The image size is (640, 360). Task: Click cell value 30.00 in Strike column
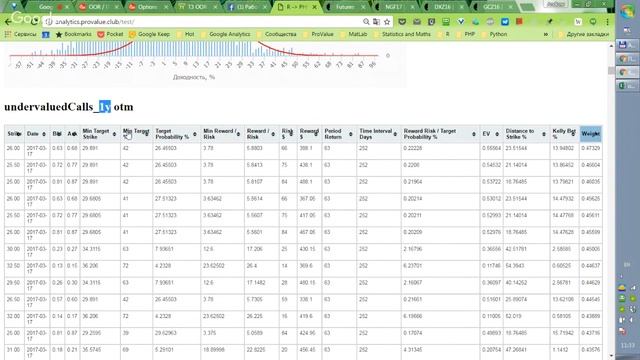coord(13,249)
